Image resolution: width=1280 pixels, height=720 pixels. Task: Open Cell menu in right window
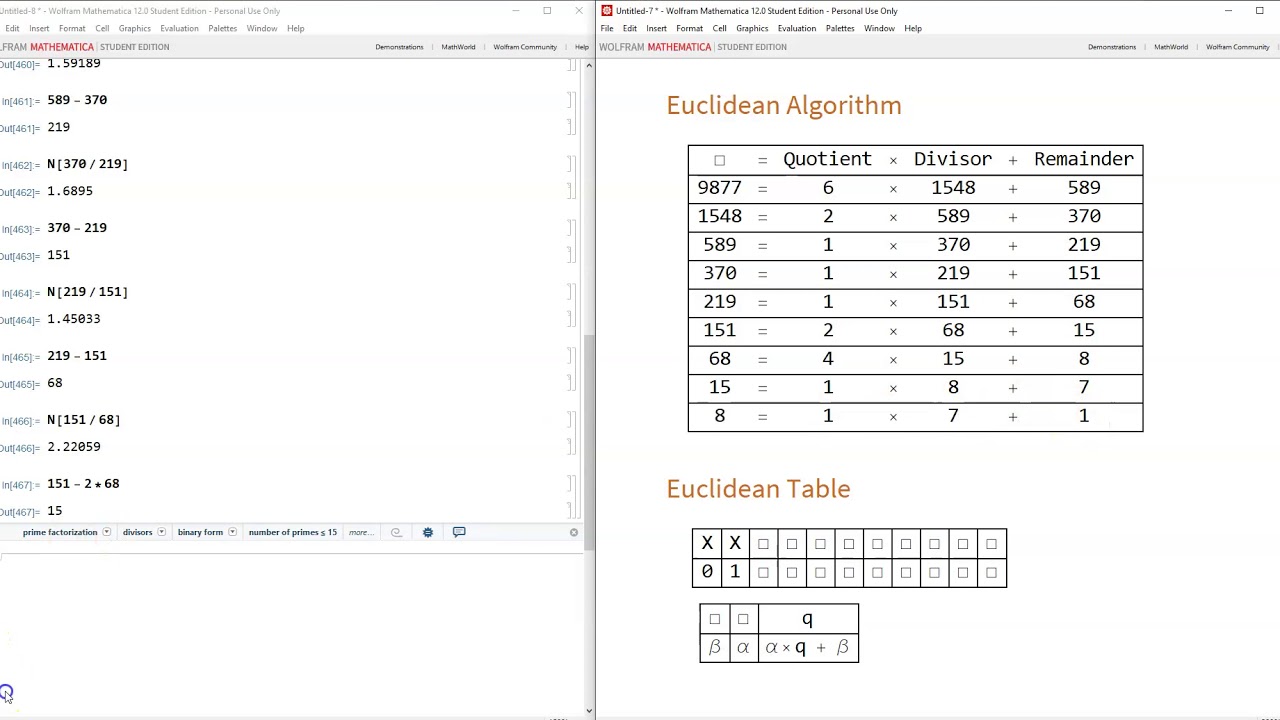(x=720, y=28)
